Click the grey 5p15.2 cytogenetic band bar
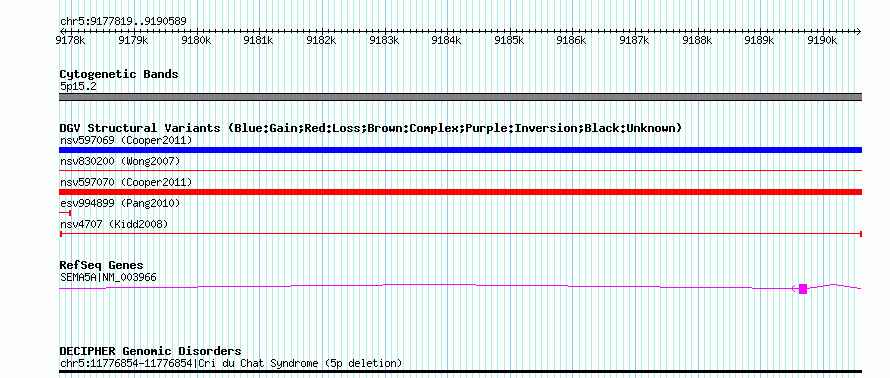Image resolution: width=890 pixels, height=378 pixels. tap(460, 97)
